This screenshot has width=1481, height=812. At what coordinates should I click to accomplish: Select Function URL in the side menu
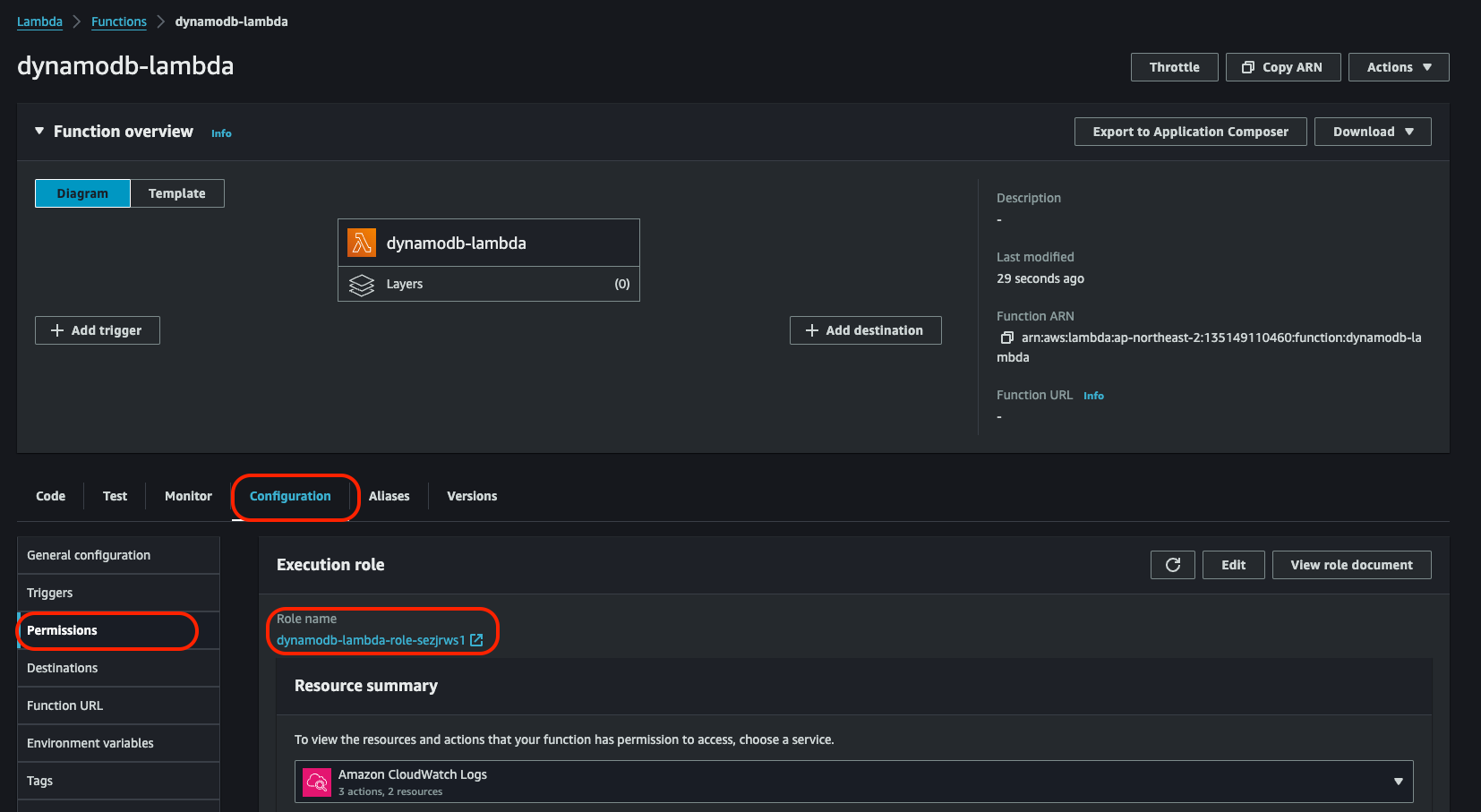(118, 705)
